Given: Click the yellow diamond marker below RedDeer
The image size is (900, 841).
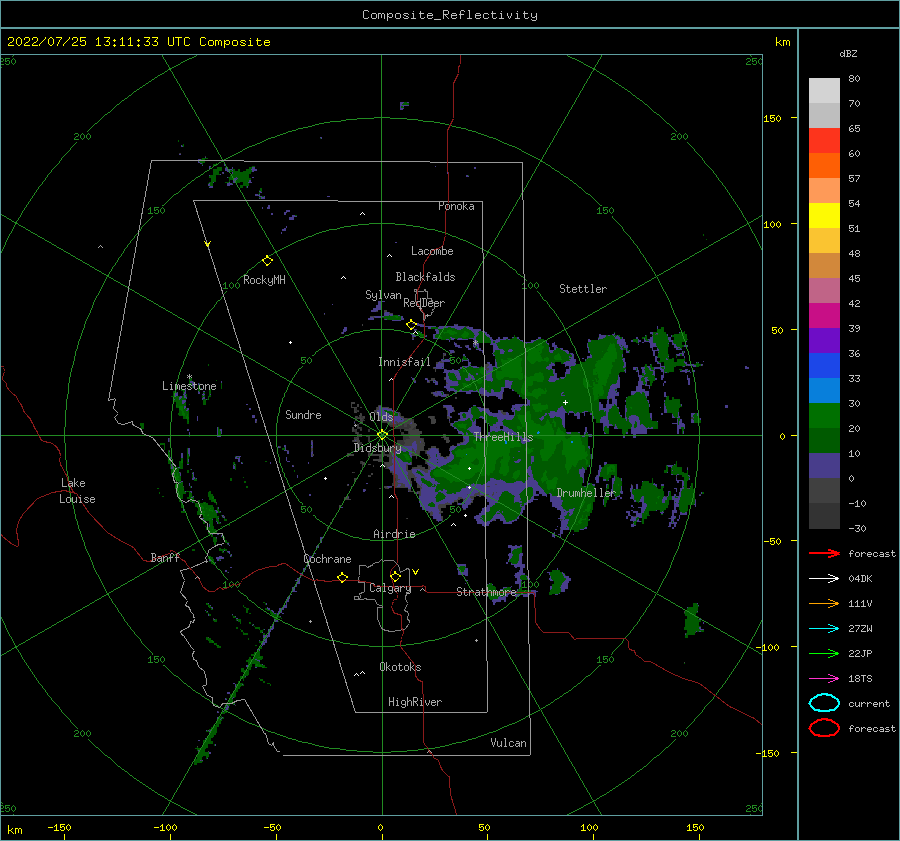Looking at the screenshot, I should (x=411, y=325).
